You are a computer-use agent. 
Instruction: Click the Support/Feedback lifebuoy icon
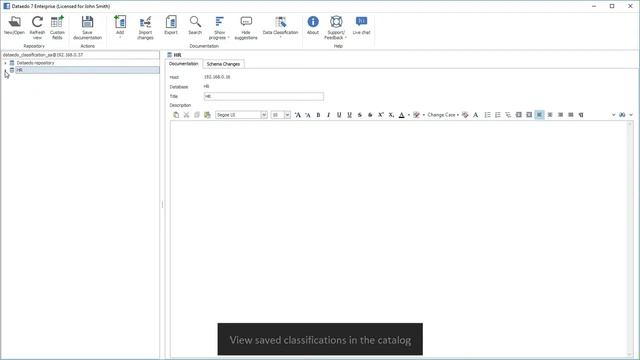[336, 22]
